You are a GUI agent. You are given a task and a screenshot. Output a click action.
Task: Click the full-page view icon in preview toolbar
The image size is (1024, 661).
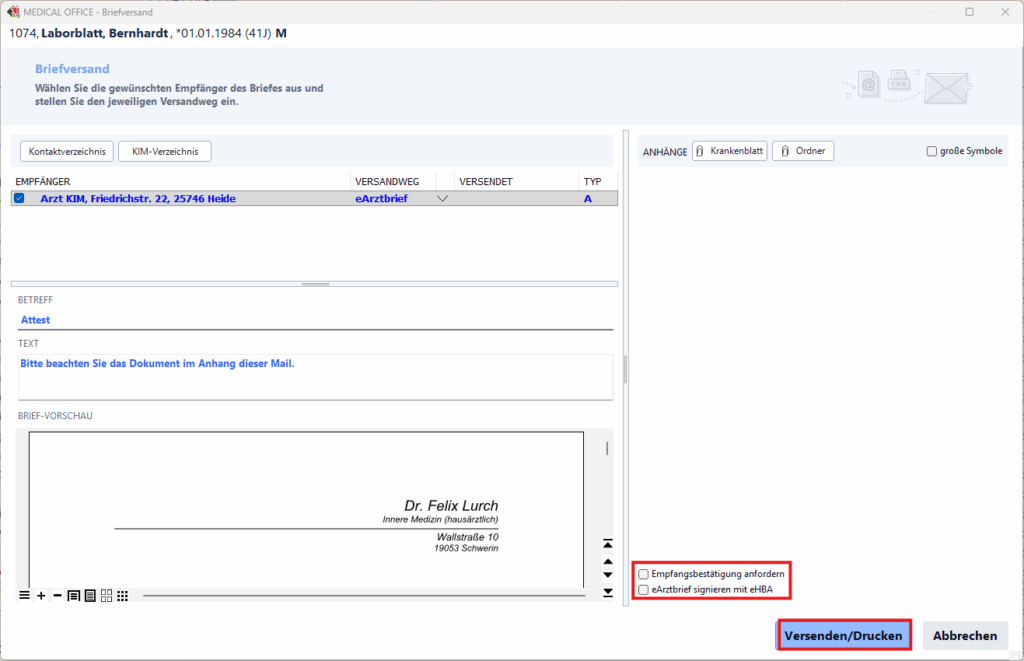click(x=89, y=596)
